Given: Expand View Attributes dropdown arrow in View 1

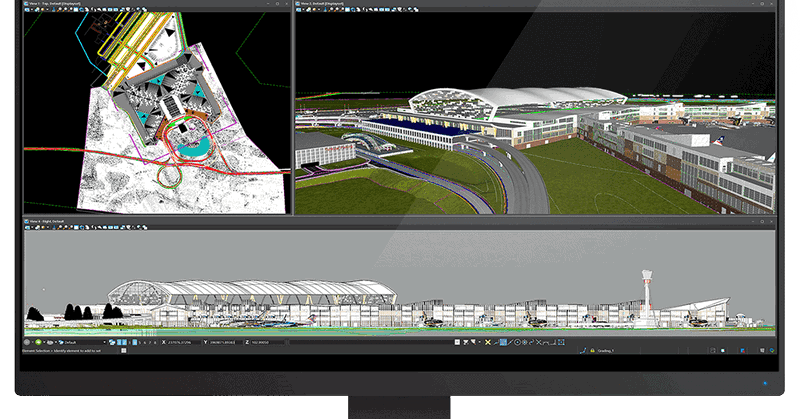Looking at the screenshot, I should (32, 9).
